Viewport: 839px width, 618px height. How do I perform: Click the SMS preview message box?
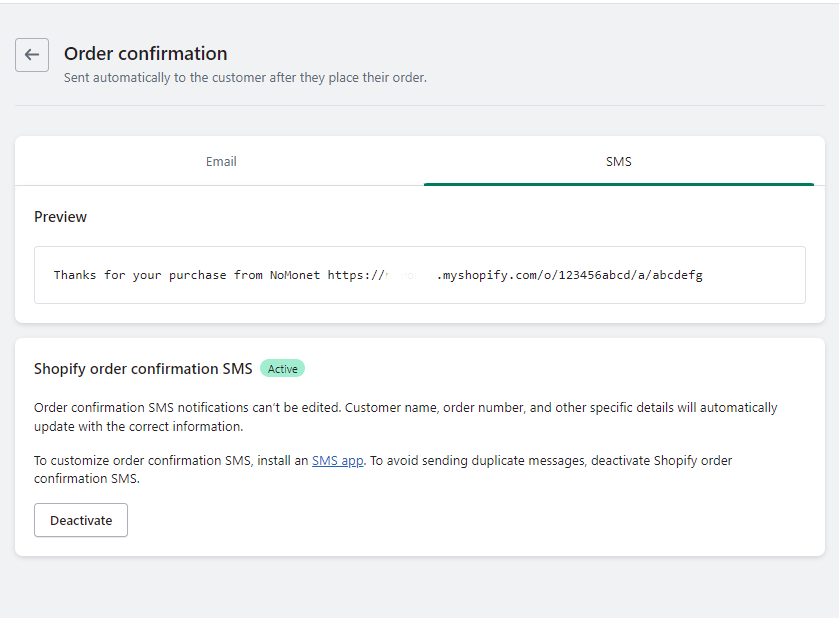click(419, 275)
